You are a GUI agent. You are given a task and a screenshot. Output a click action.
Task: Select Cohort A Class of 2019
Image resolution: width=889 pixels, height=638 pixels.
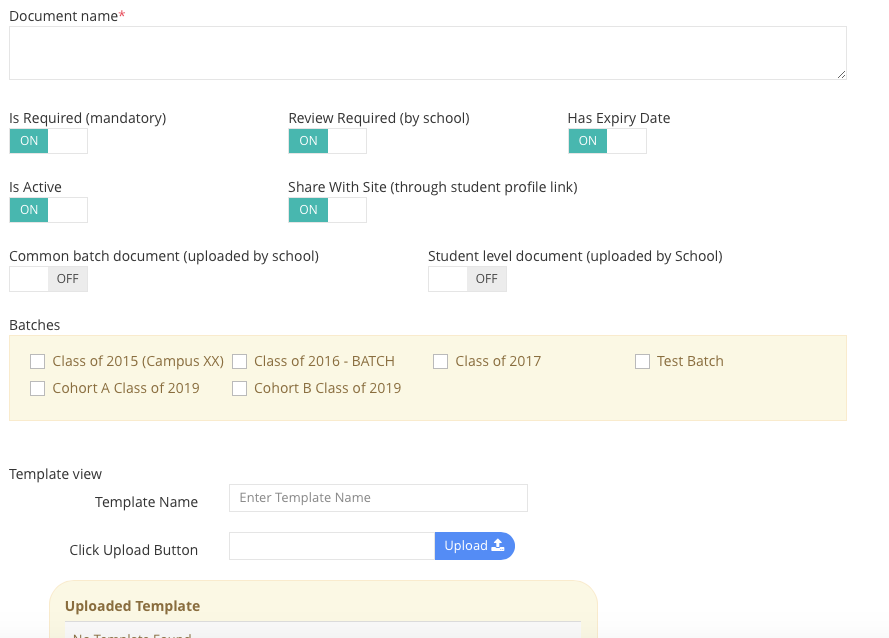click(x=37, y=388)
